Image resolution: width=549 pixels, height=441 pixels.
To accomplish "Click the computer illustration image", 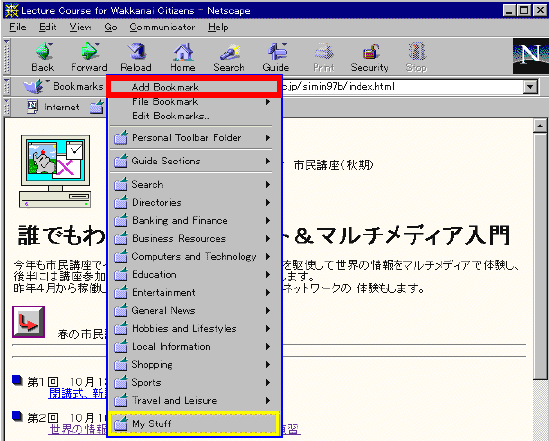I will (55, 172).
